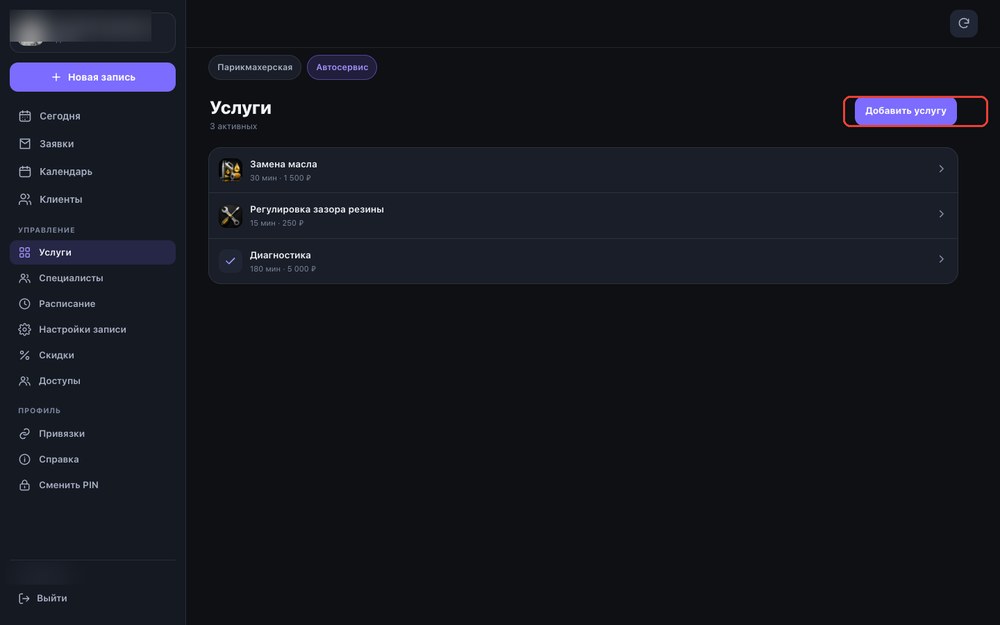The height and width of the screenshot is (625, 1000).
Task: Open the Справка help item
Action: 92,459
